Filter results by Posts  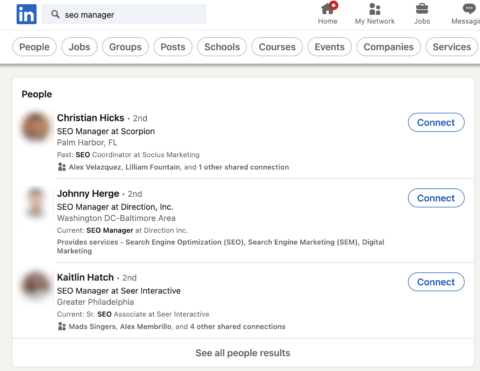[x=173, y=47]
